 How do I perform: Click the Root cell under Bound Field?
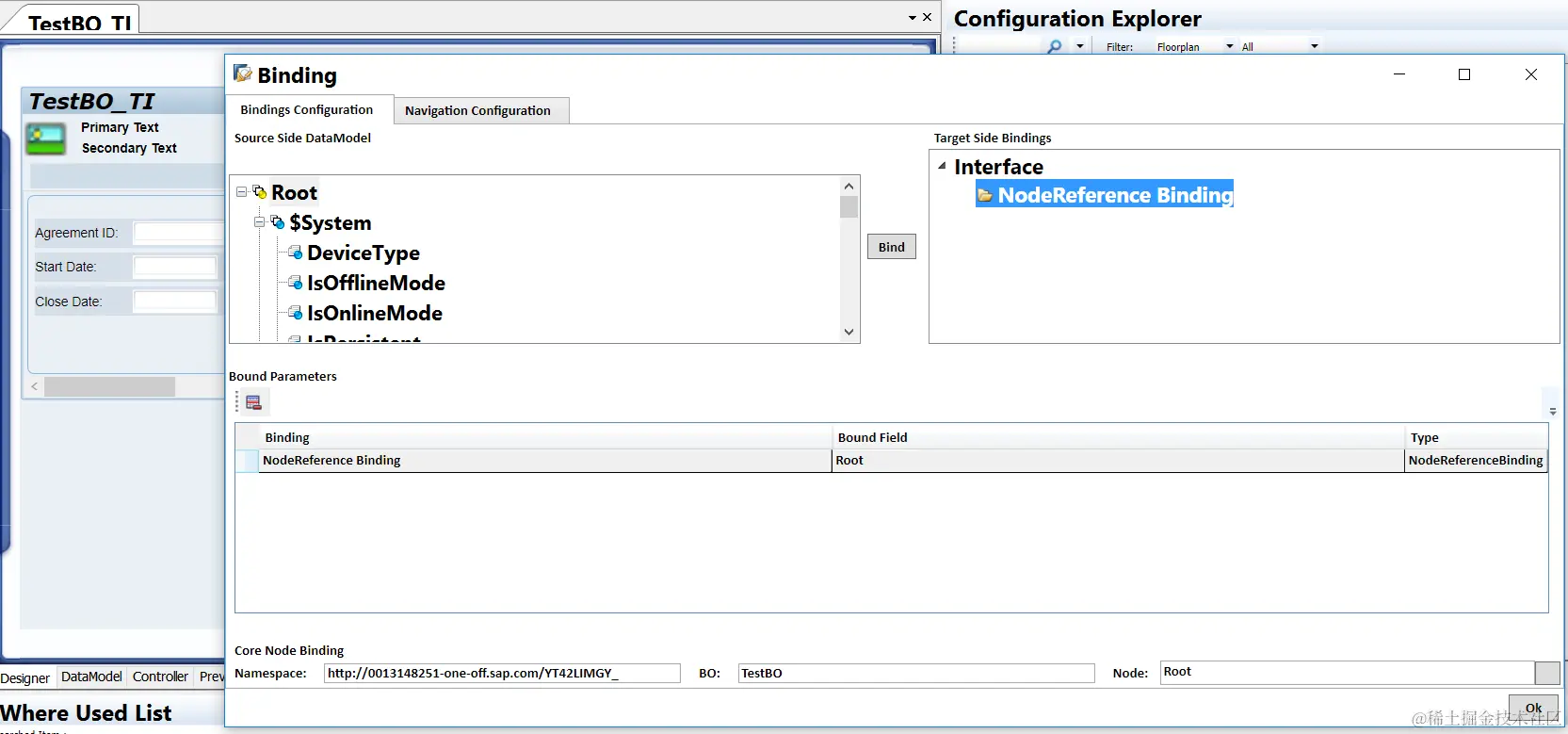(1118, 460)
